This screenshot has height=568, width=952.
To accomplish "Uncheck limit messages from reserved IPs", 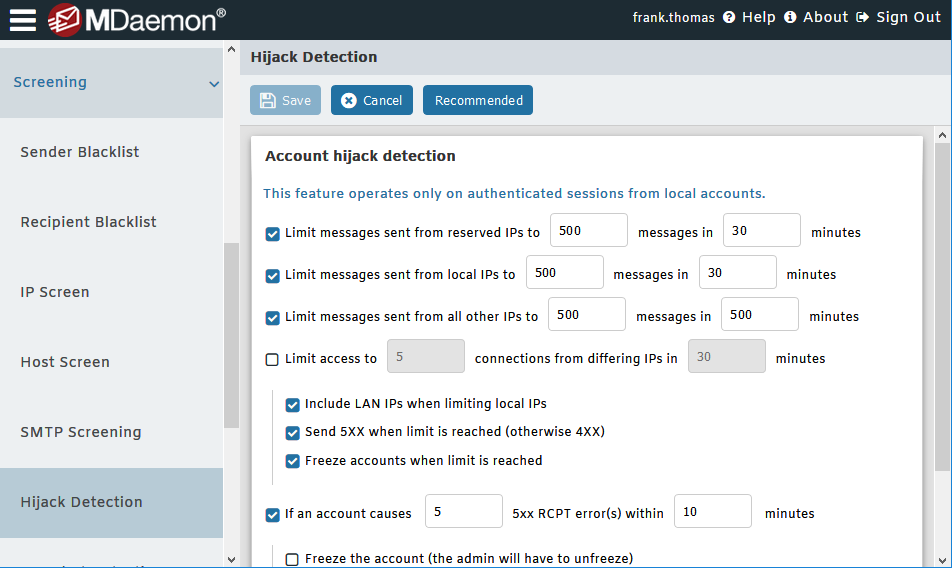I will click(x=272, y=233).
